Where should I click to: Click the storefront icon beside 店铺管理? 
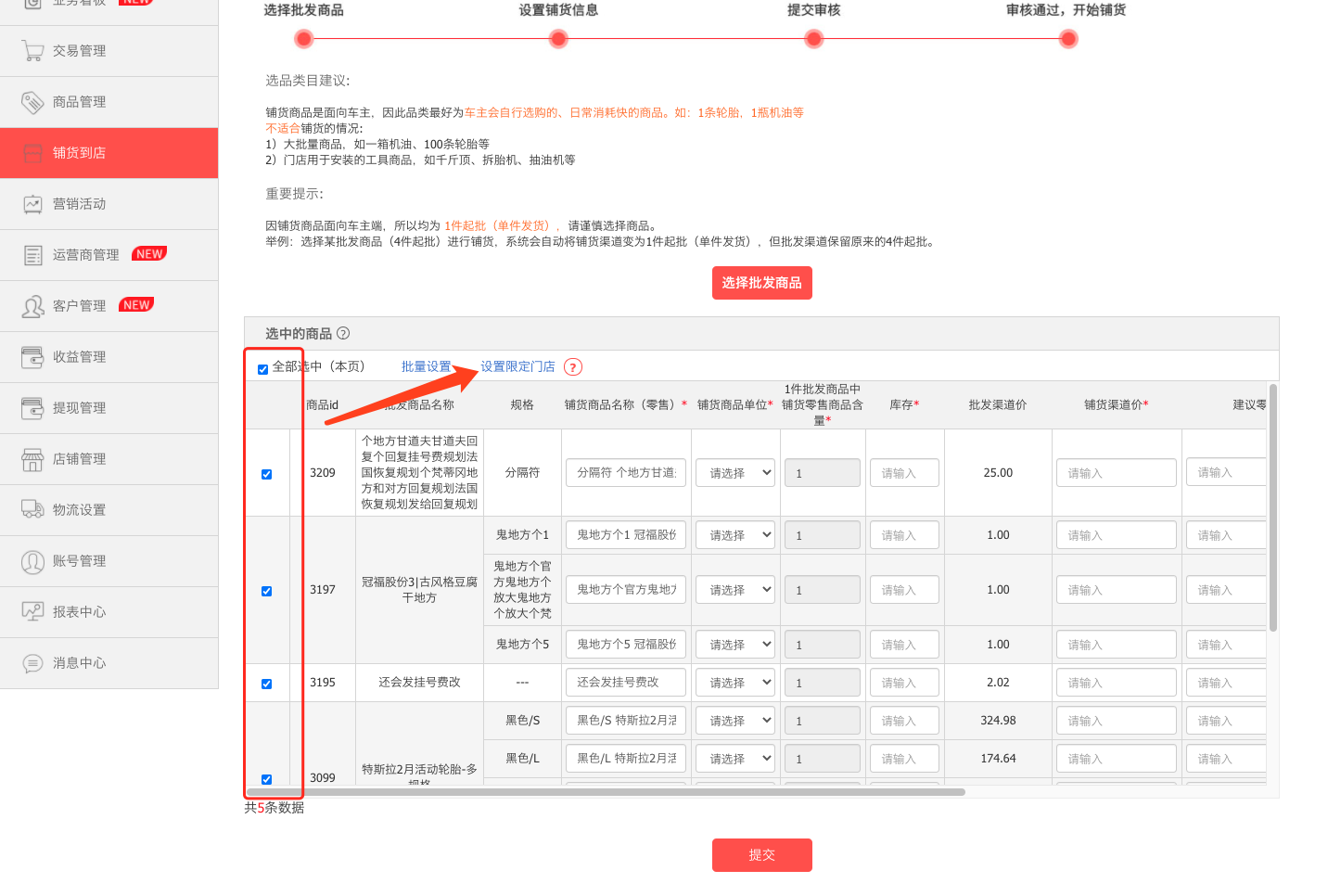[32, 459]
